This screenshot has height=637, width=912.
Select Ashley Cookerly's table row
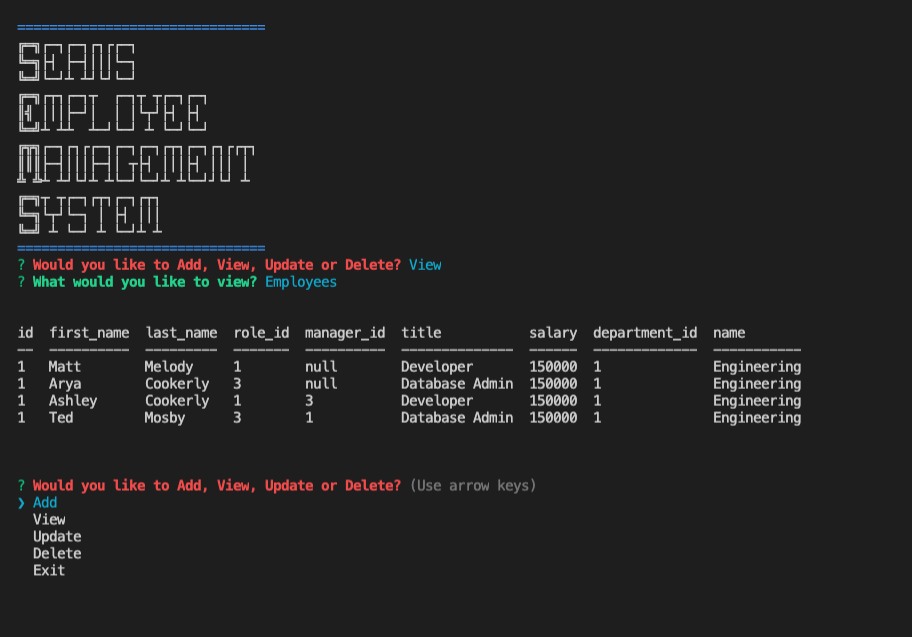(400, 400)
